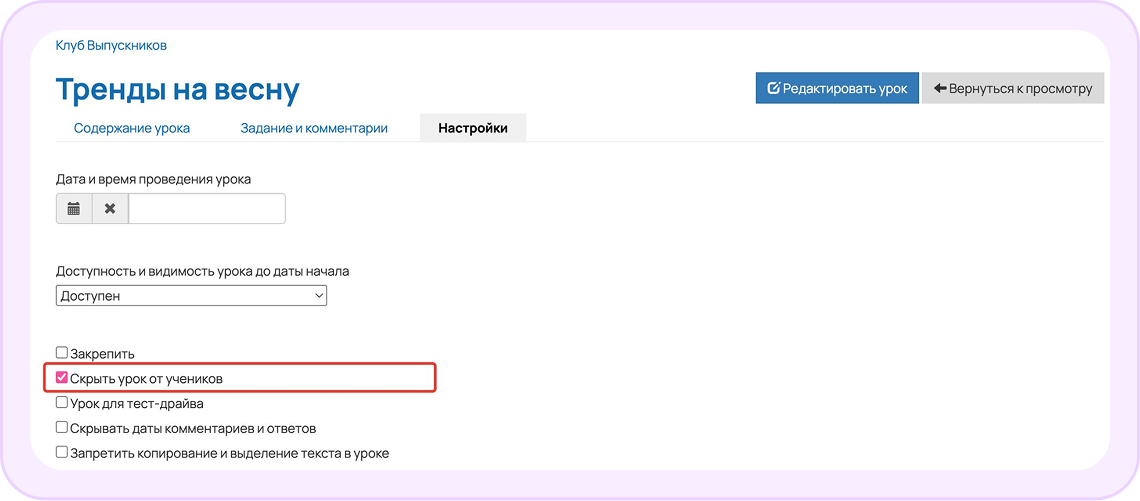The height and width of the screenshot is (501, 1140).
Task: Click the Скрыть урок от учеников label text
Action: tap(152, 379)
